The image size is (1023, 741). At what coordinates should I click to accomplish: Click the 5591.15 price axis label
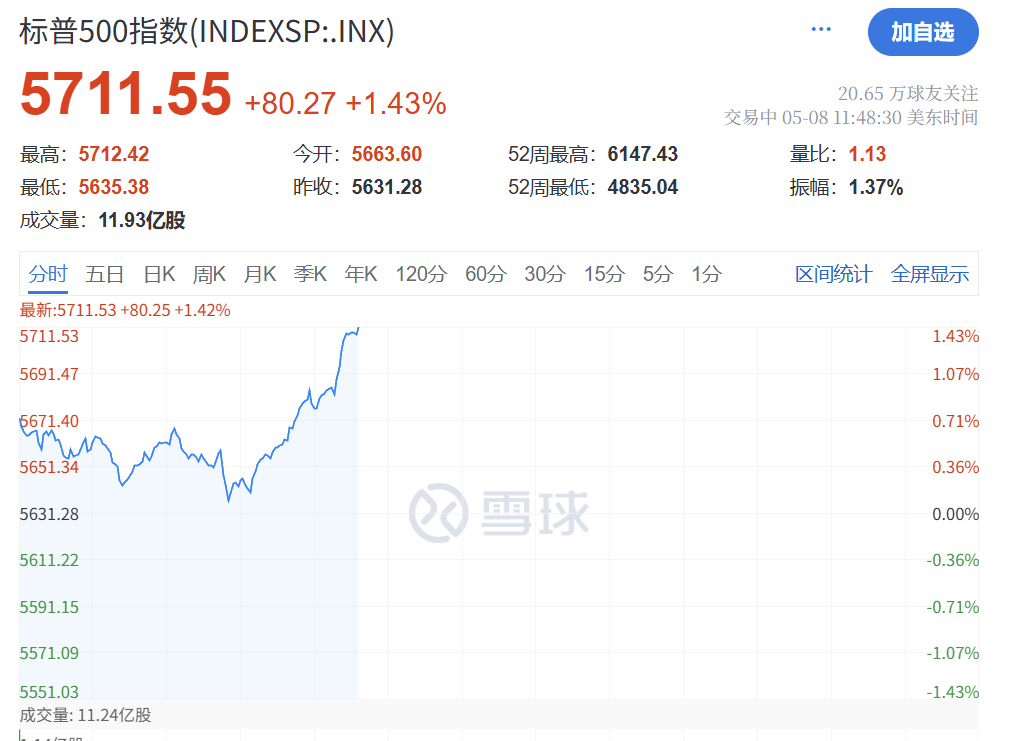pos(49,607)
